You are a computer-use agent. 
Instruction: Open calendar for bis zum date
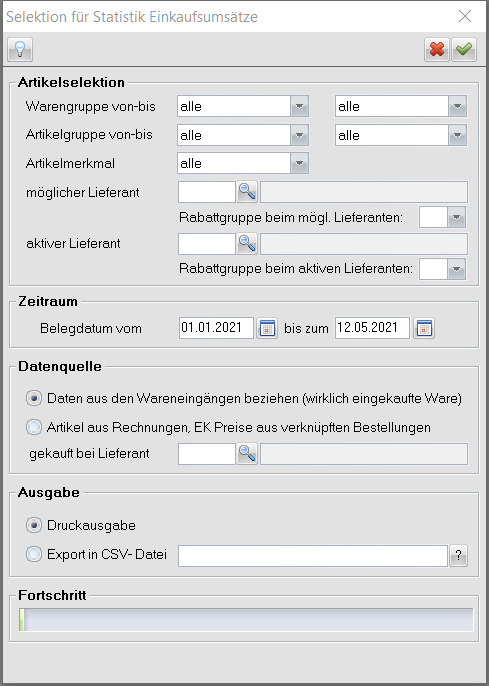[424, 328]
